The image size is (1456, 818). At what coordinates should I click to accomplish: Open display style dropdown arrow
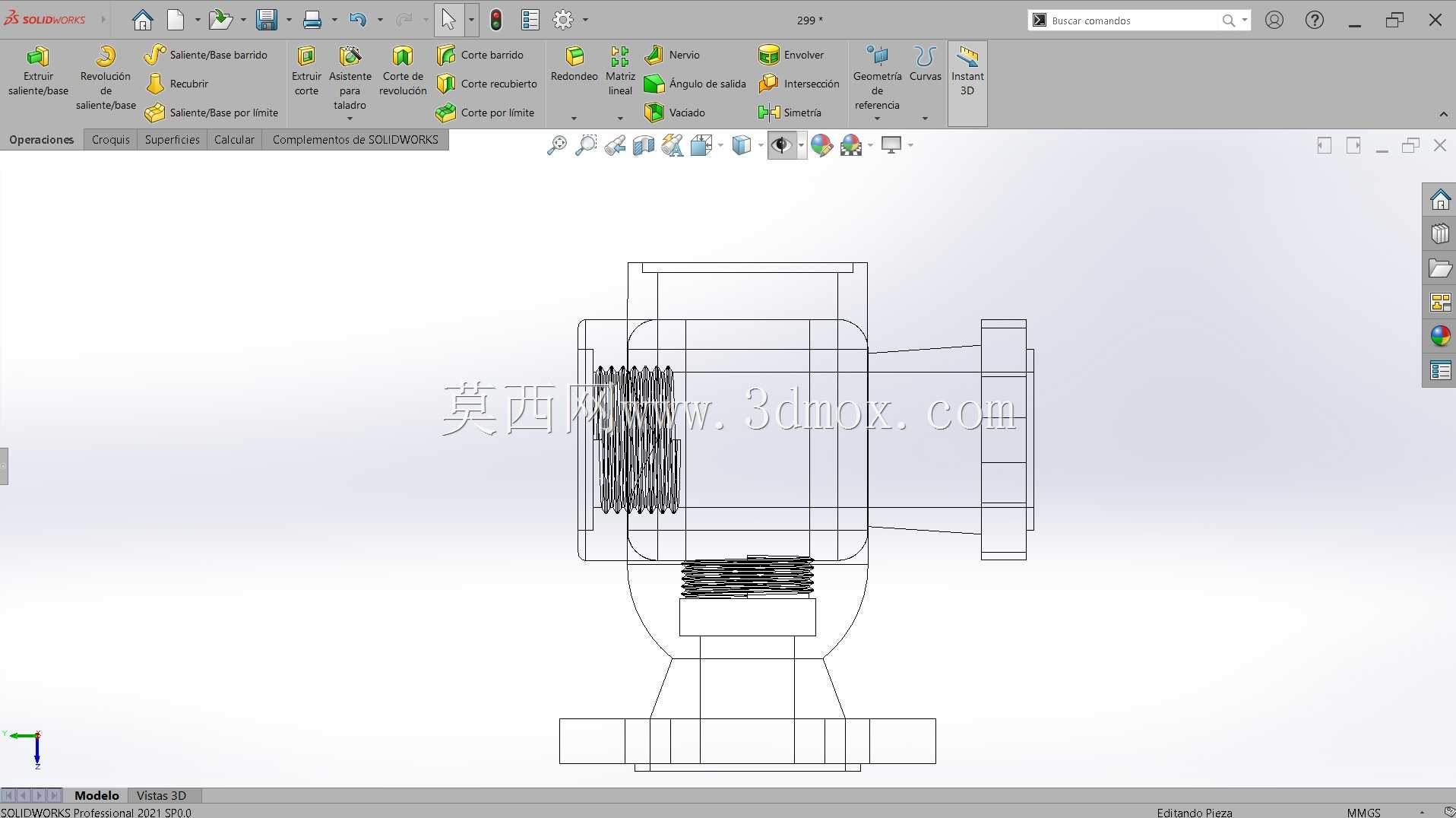click(x=761, y=145)
